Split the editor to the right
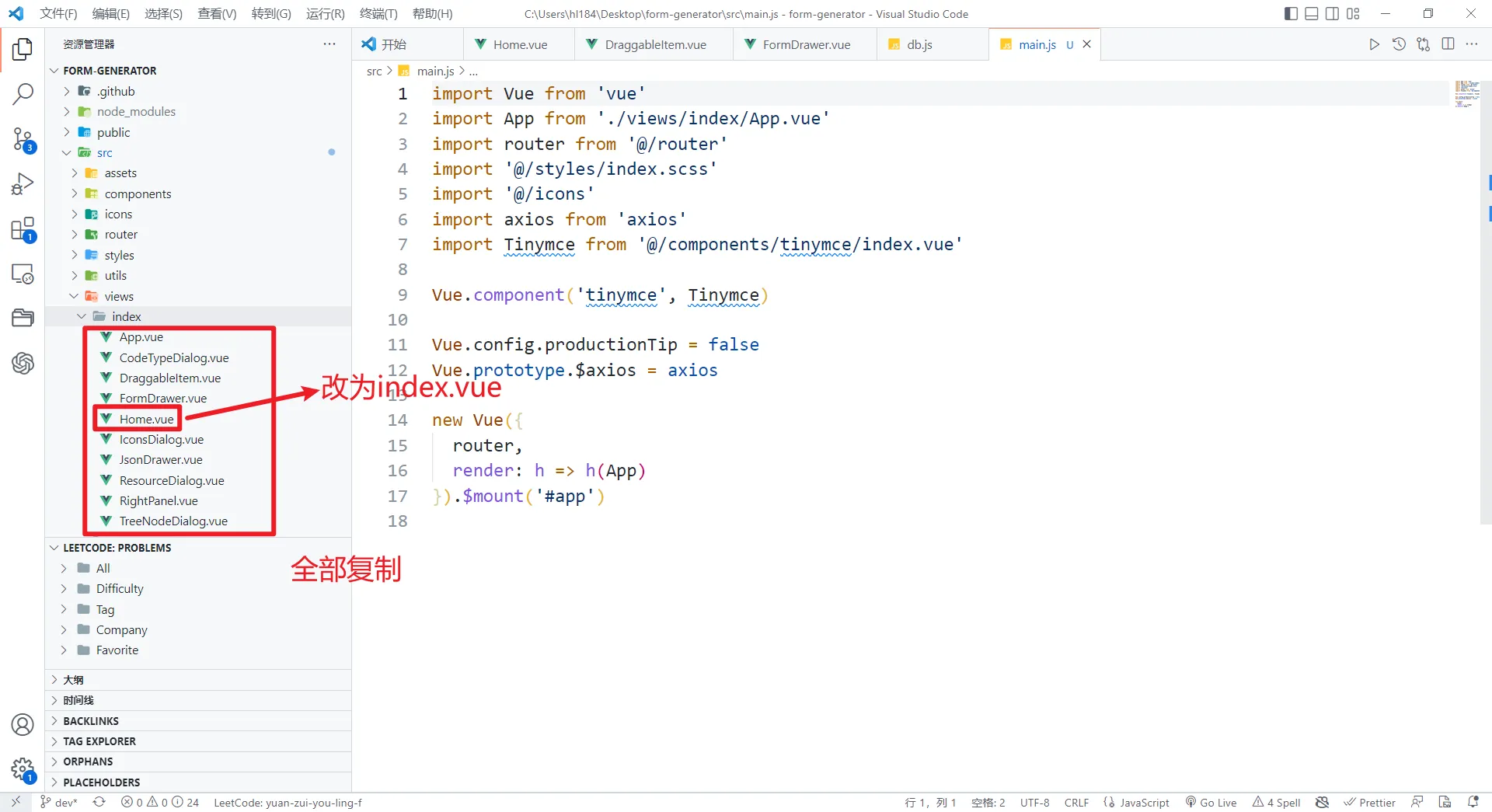1492x812 pixels. click(1448, 44)
